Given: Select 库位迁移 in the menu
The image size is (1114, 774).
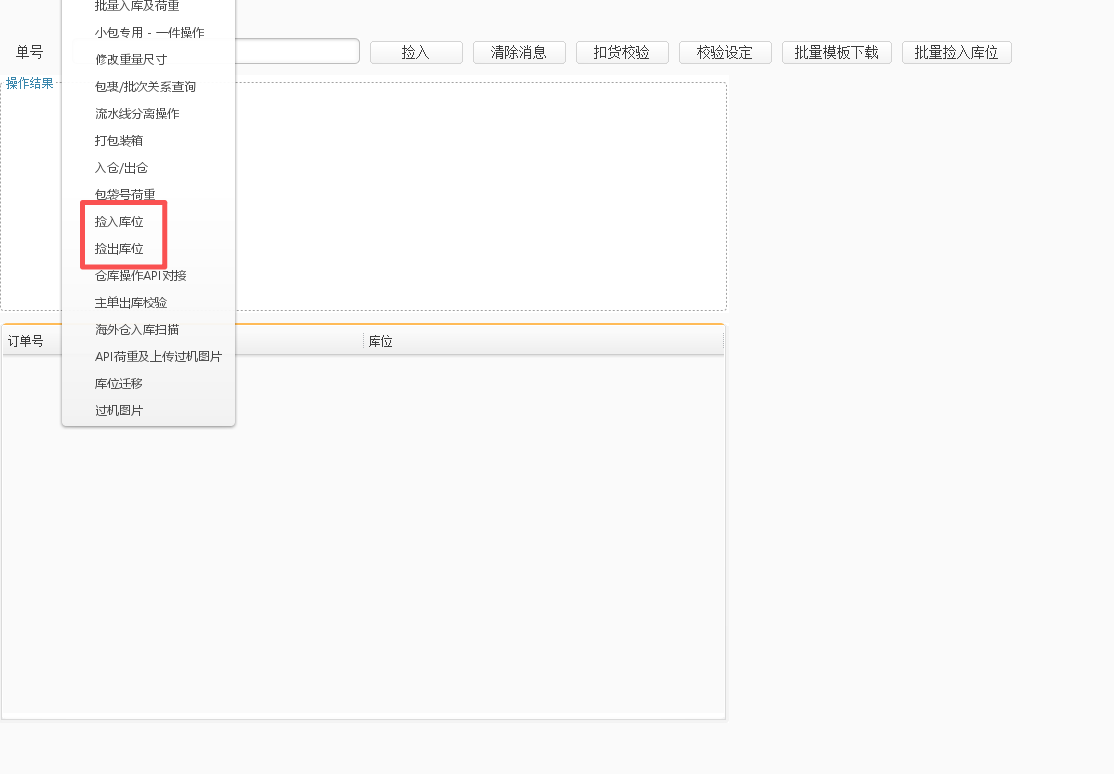Looking at the screenshot, I should 119,384.
